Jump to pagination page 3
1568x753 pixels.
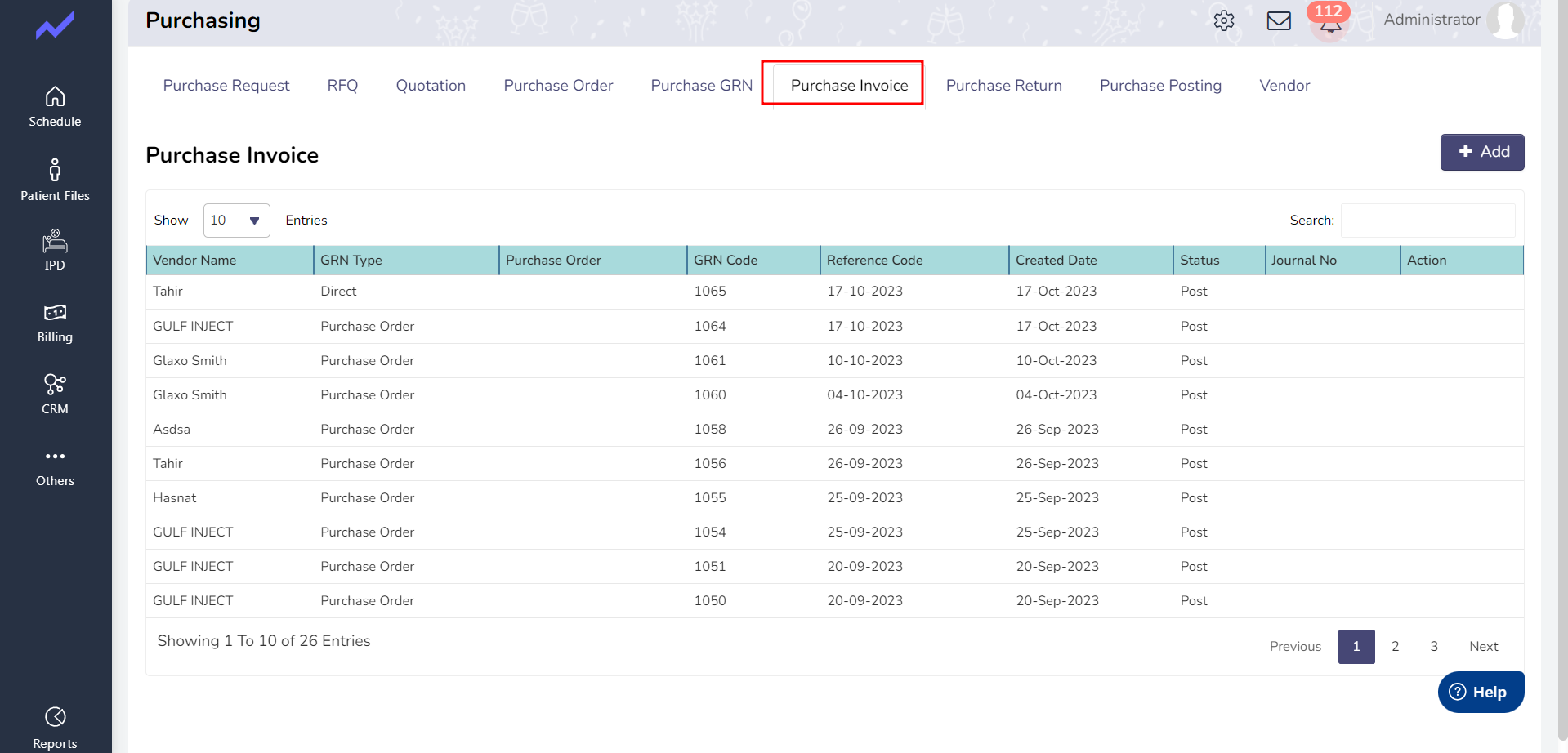point(1434,647)
